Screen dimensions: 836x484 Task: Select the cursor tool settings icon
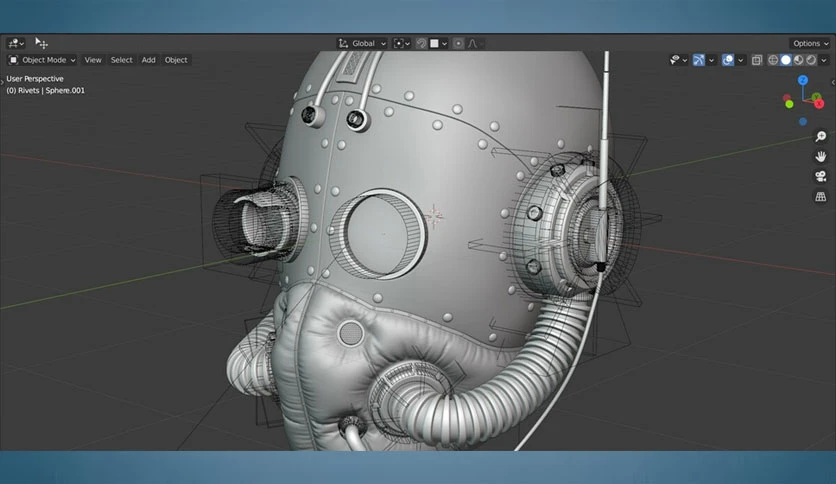pos(42,43)
